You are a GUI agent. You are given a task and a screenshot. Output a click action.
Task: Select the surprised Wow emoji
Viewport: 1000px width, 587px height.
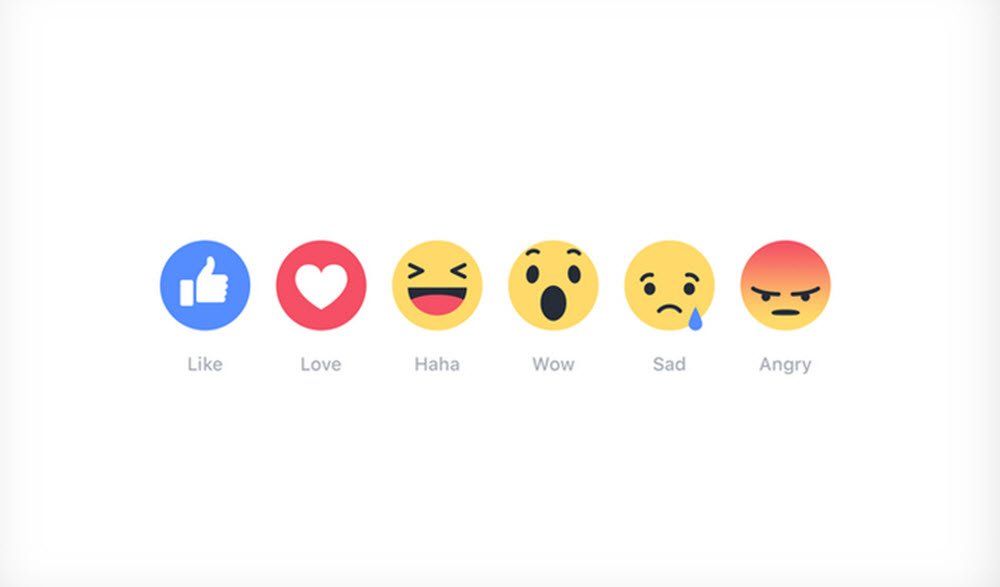(553, 285)
